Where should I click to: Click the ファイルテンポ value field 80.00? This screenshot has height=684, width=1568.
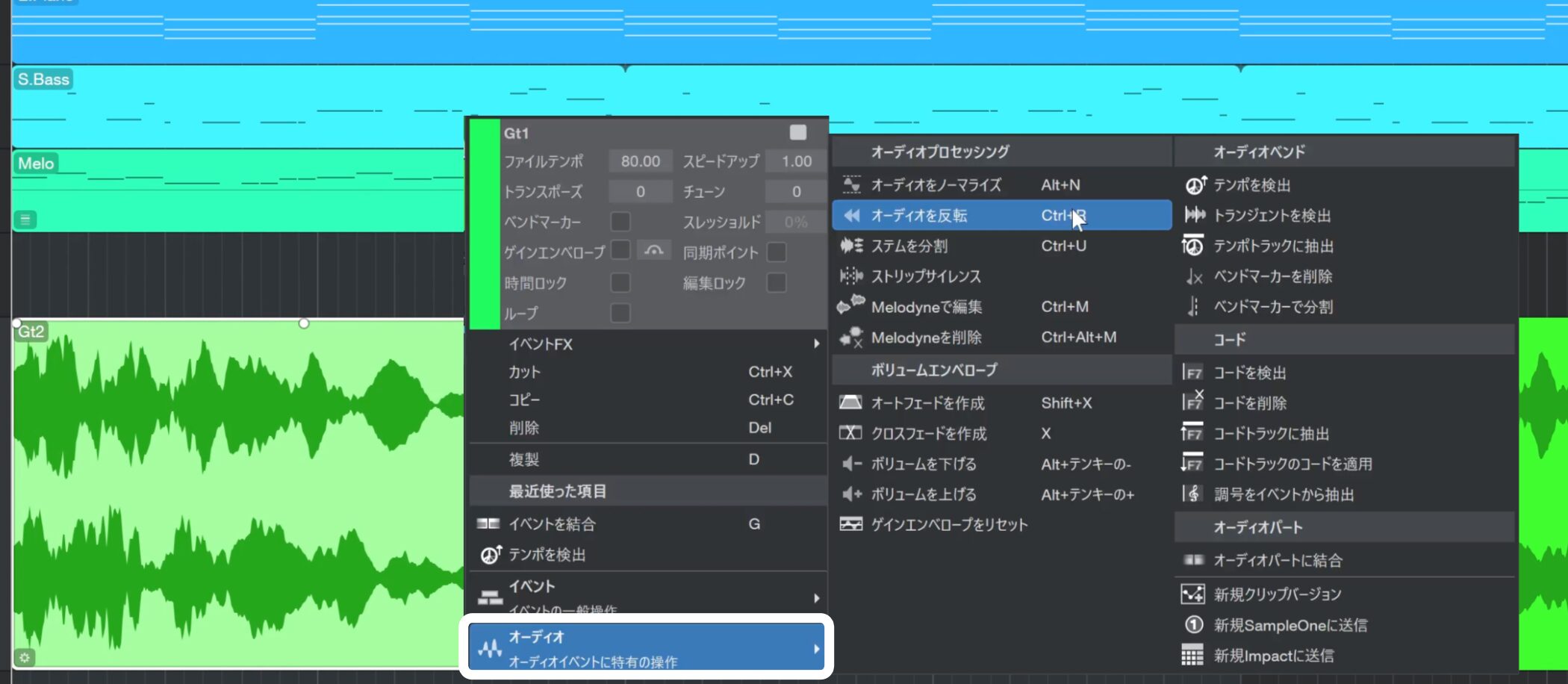640,161
